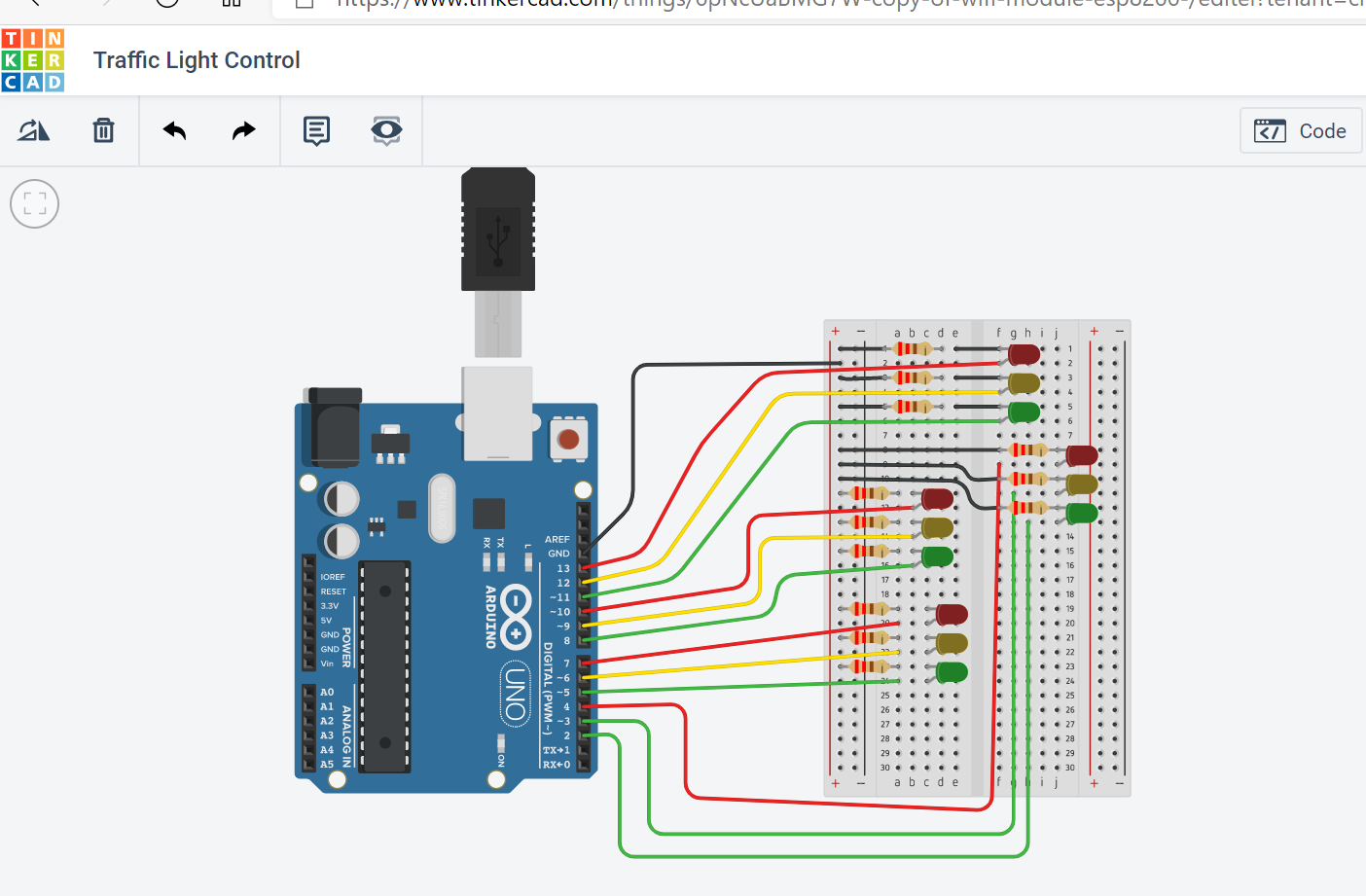Click Arduino pin 13 header
1366x896 pixels.
click(584, 568)
